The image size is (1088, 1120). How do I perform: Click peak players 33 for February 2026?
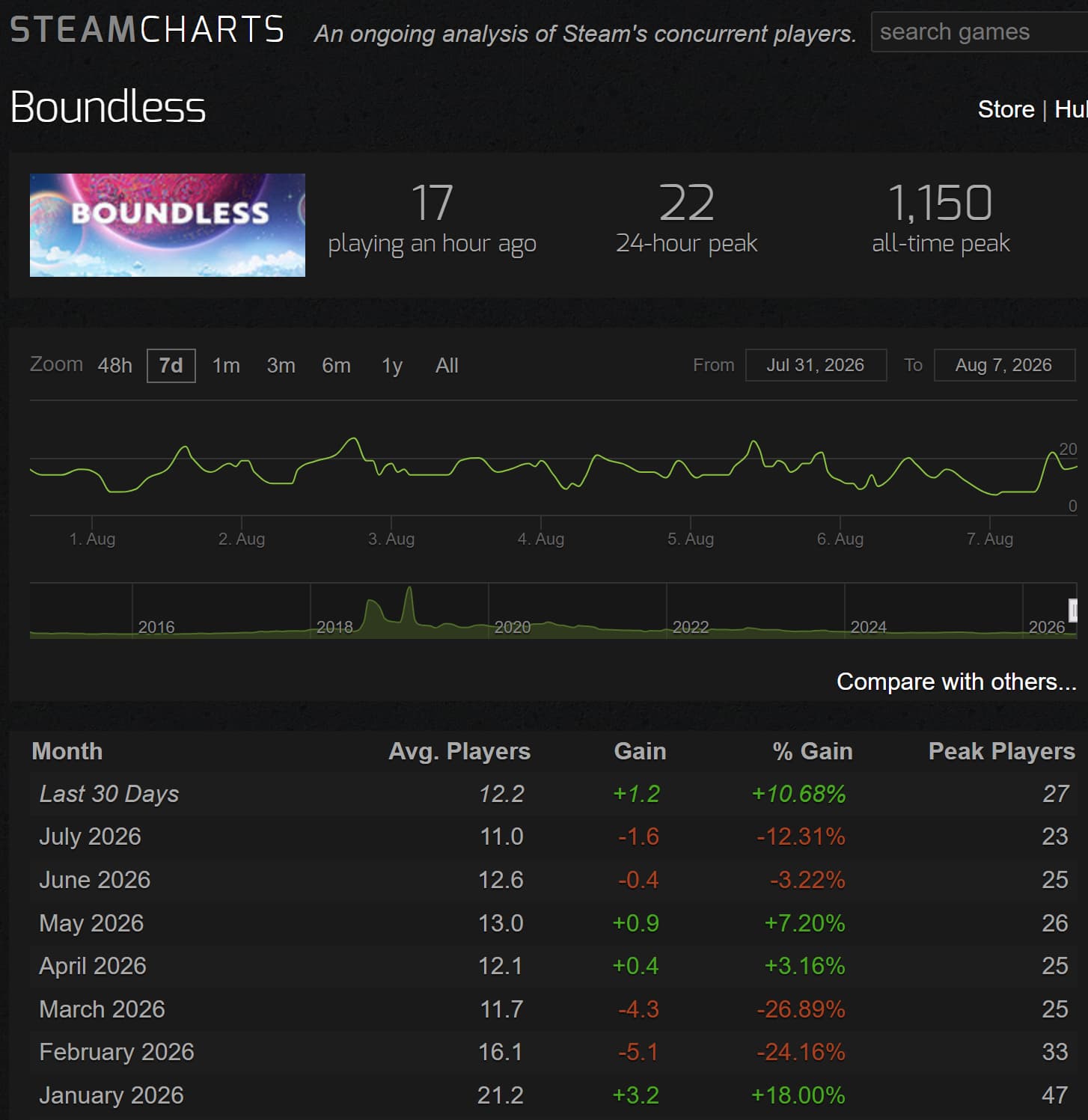1055,1052
